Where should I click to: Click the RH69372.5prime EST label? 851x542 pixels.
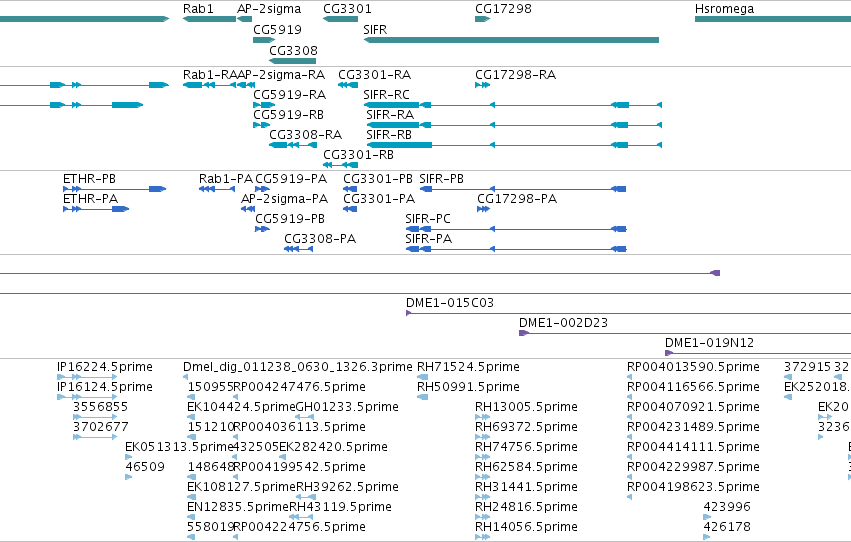point(526,427)
